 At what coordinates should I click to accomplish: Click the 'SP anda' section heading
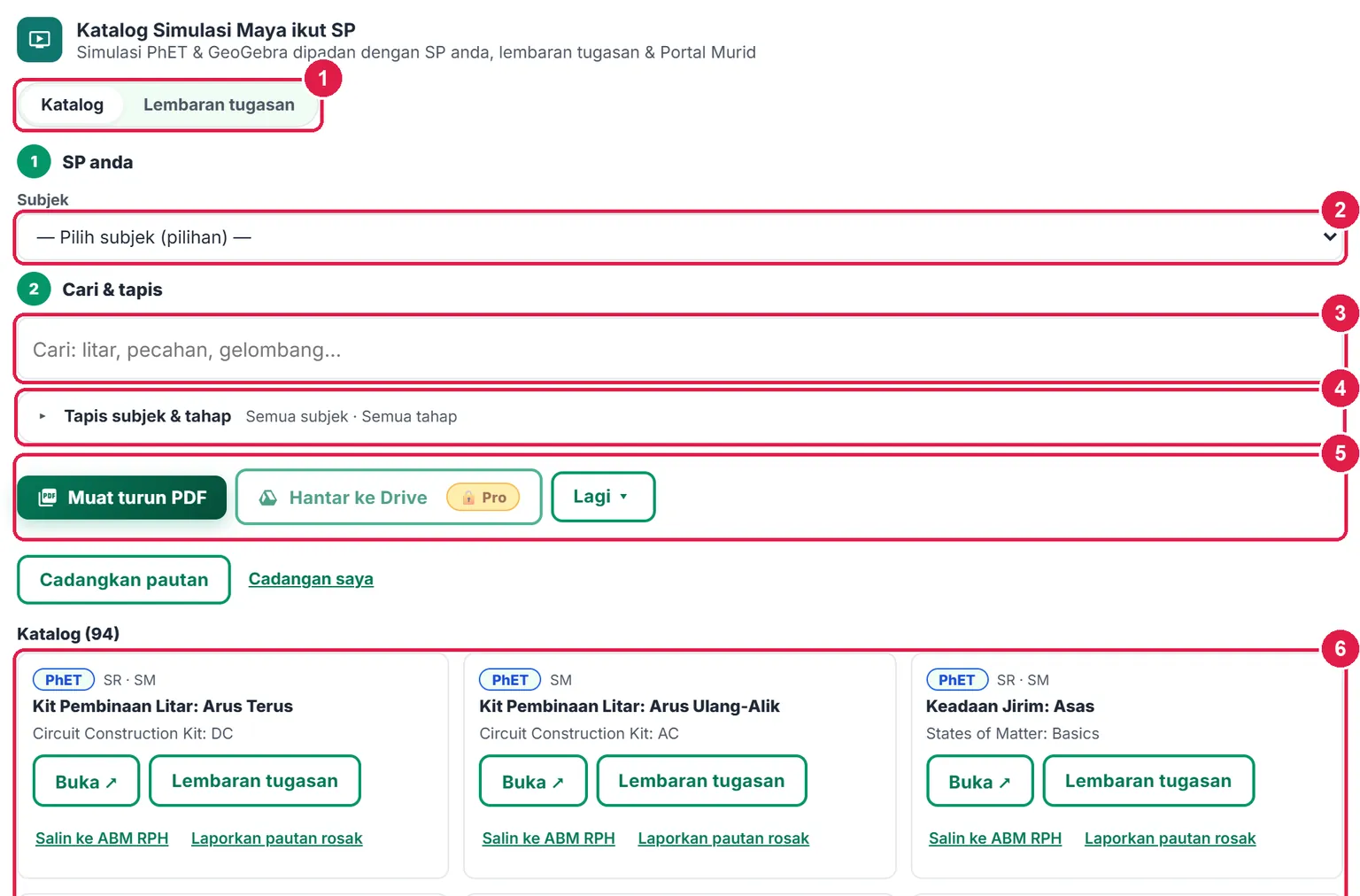97,162
